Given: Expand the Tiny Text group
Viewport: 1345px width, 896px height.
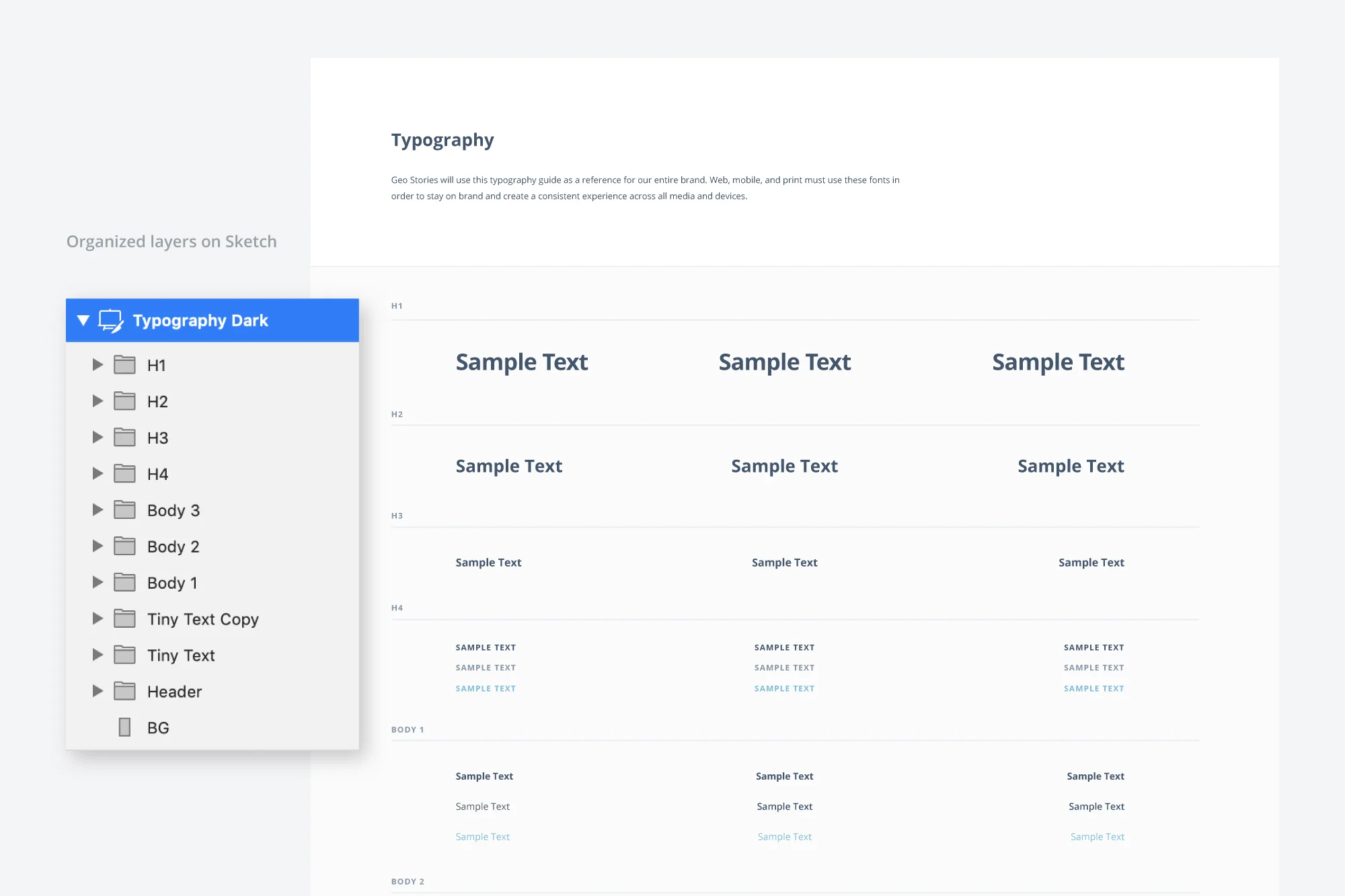Looking at the screenshot, I should pos(98,655).
